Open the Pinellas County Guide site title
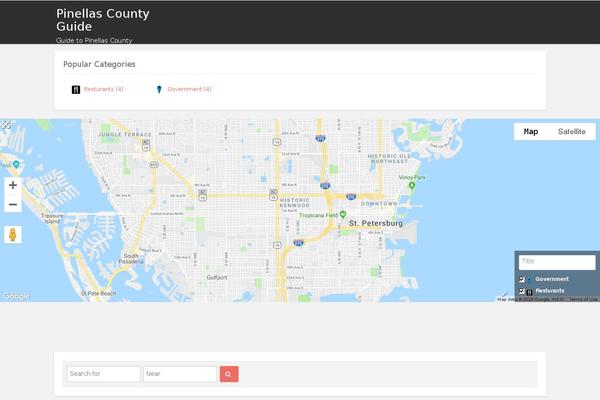This screenshot has width=600, height=400. pos(103,20)
